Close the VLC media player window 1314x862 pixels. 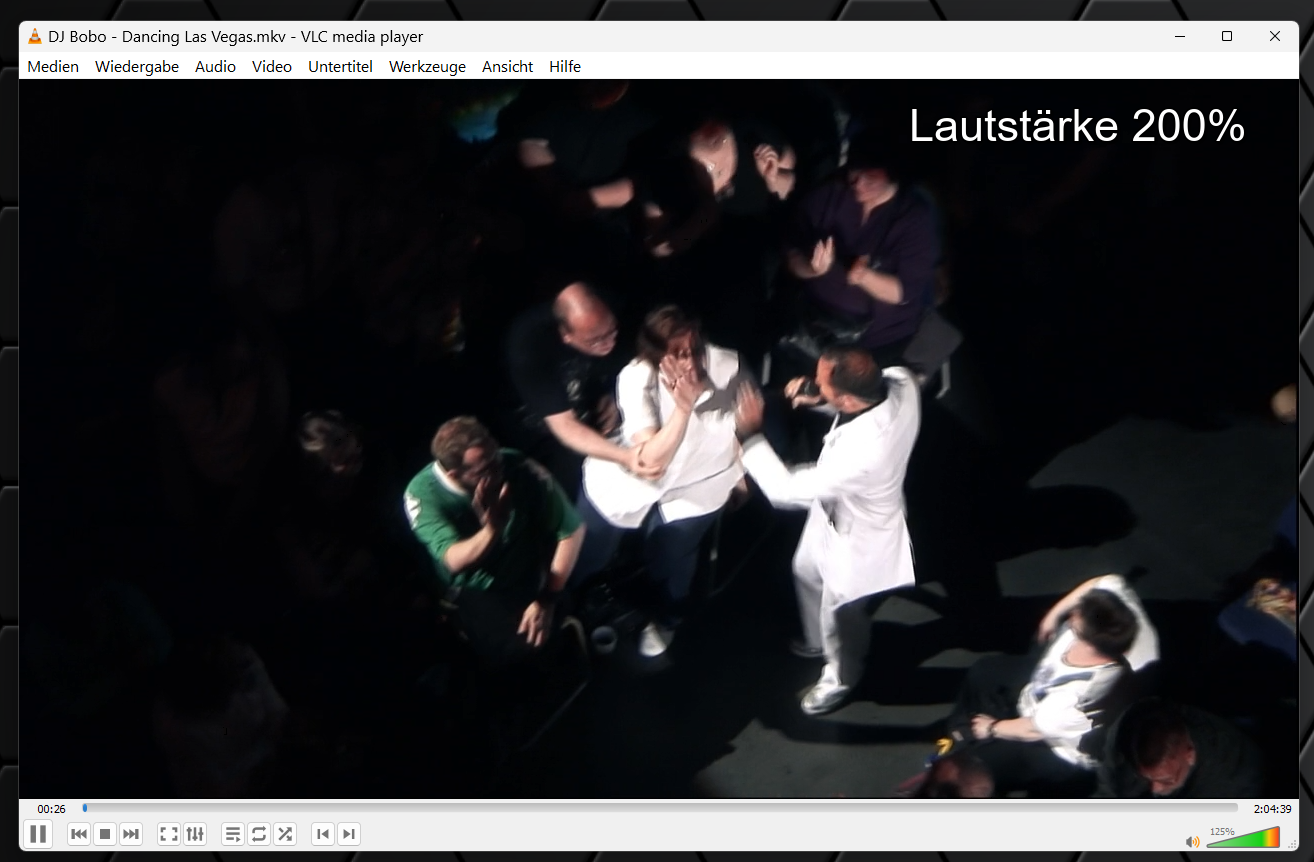click(x=1274, y=36)
